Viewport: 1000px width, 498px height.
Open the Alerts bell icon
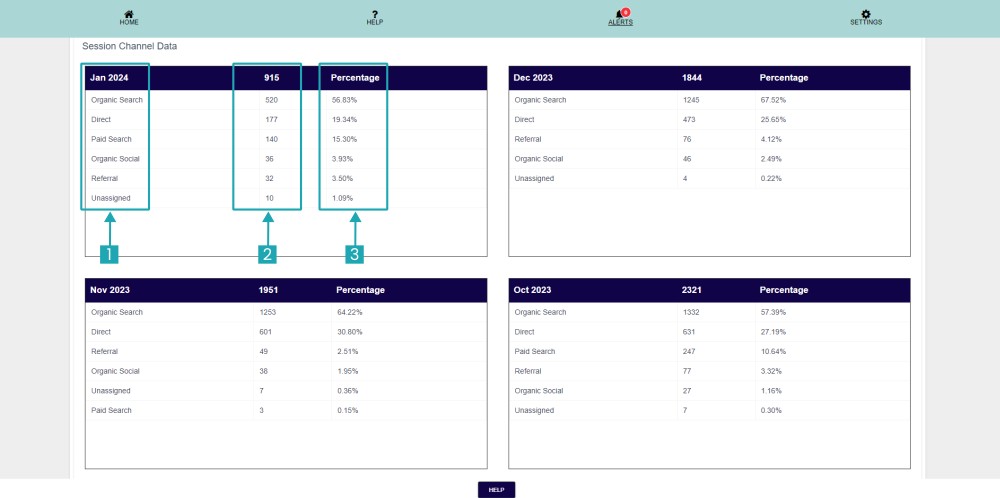coord(619,14)
